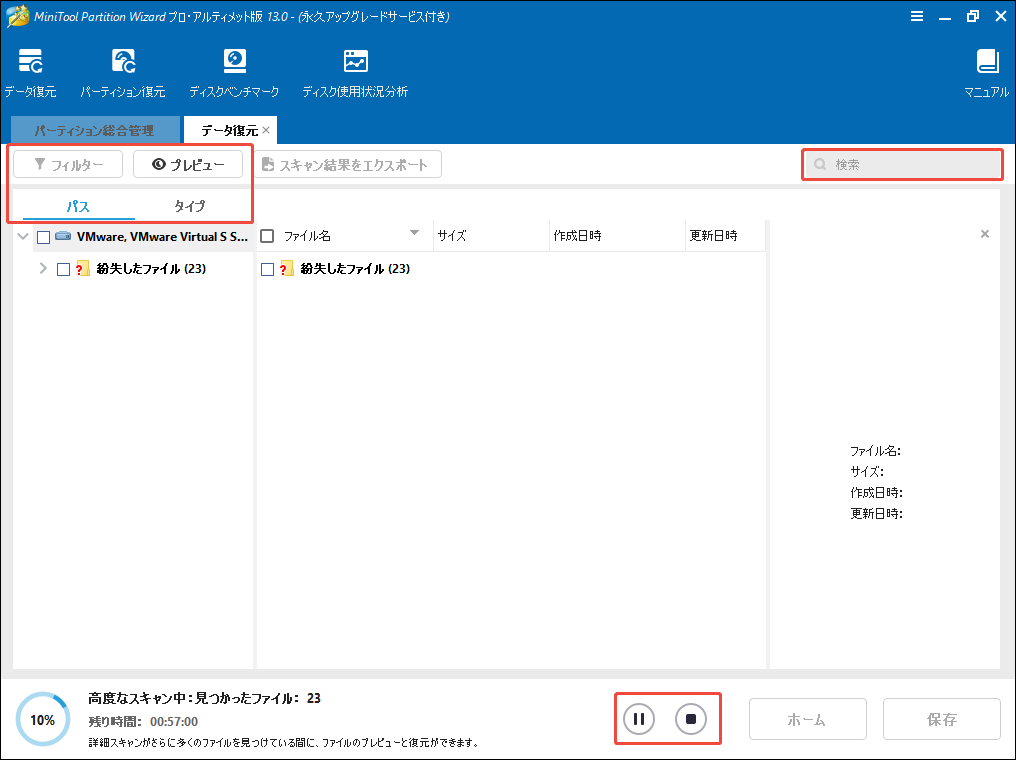This screenshot has width=1016, height=760.
Task: Select the ファイル名 column header checkbox
Action: click(267, 235)
